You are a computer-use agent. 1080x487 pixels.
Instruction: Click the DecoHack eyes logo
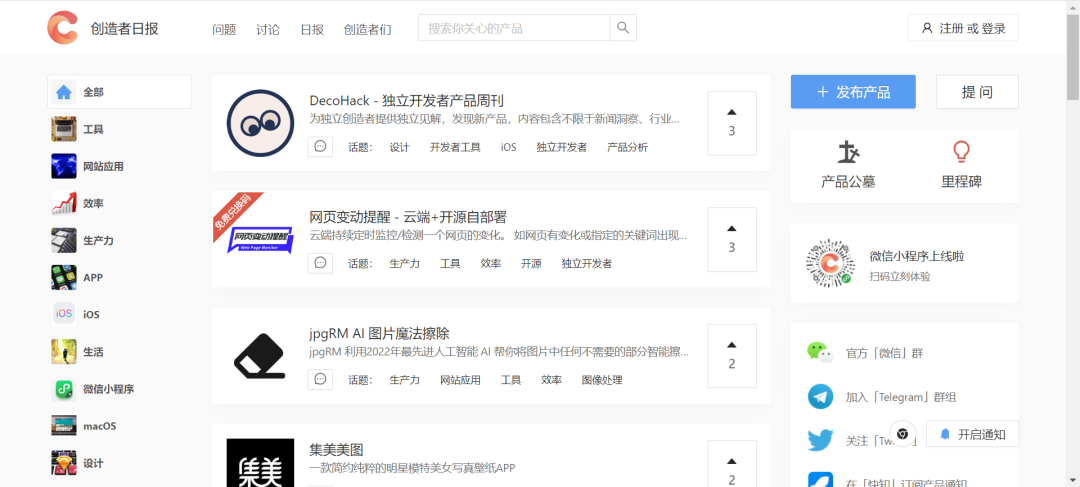260,123
